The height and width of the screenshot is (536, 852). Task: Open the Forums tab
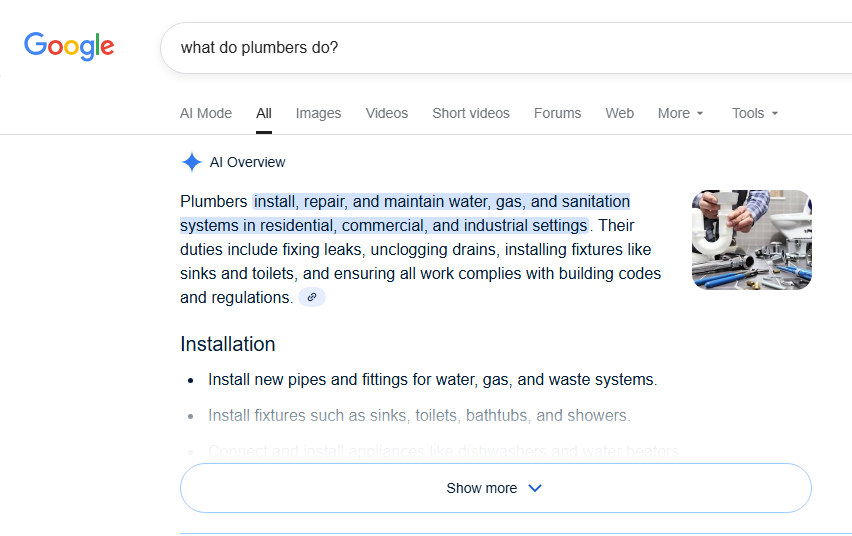(x=557, y=113)
